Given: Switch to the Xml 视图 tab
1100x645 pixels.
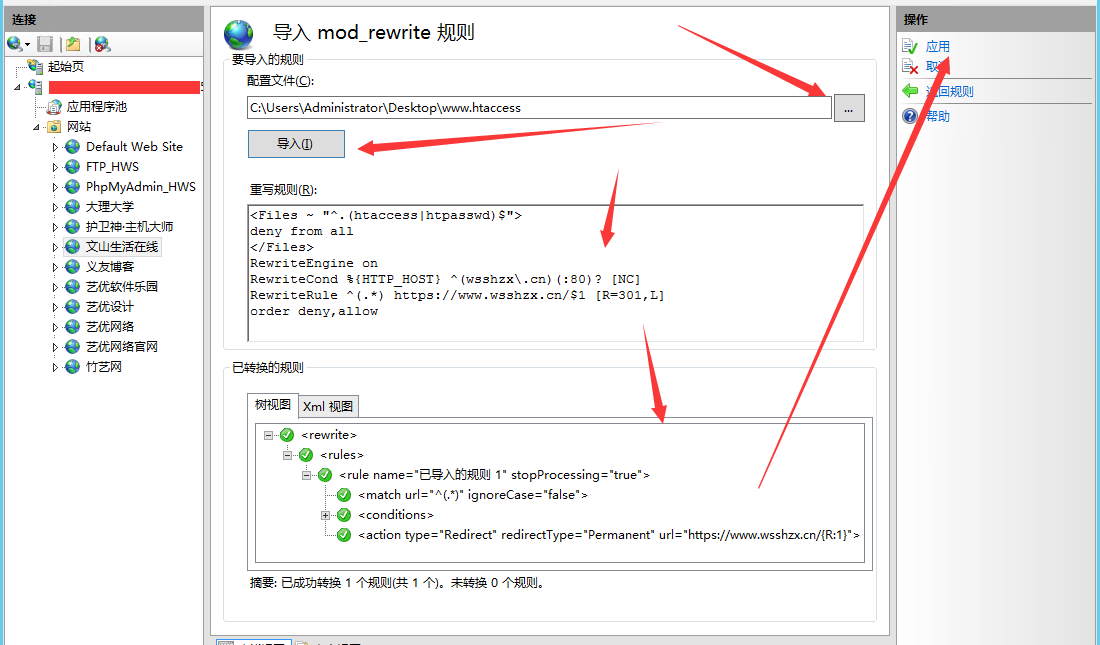Looking at the screenshot, I should 327,406.
